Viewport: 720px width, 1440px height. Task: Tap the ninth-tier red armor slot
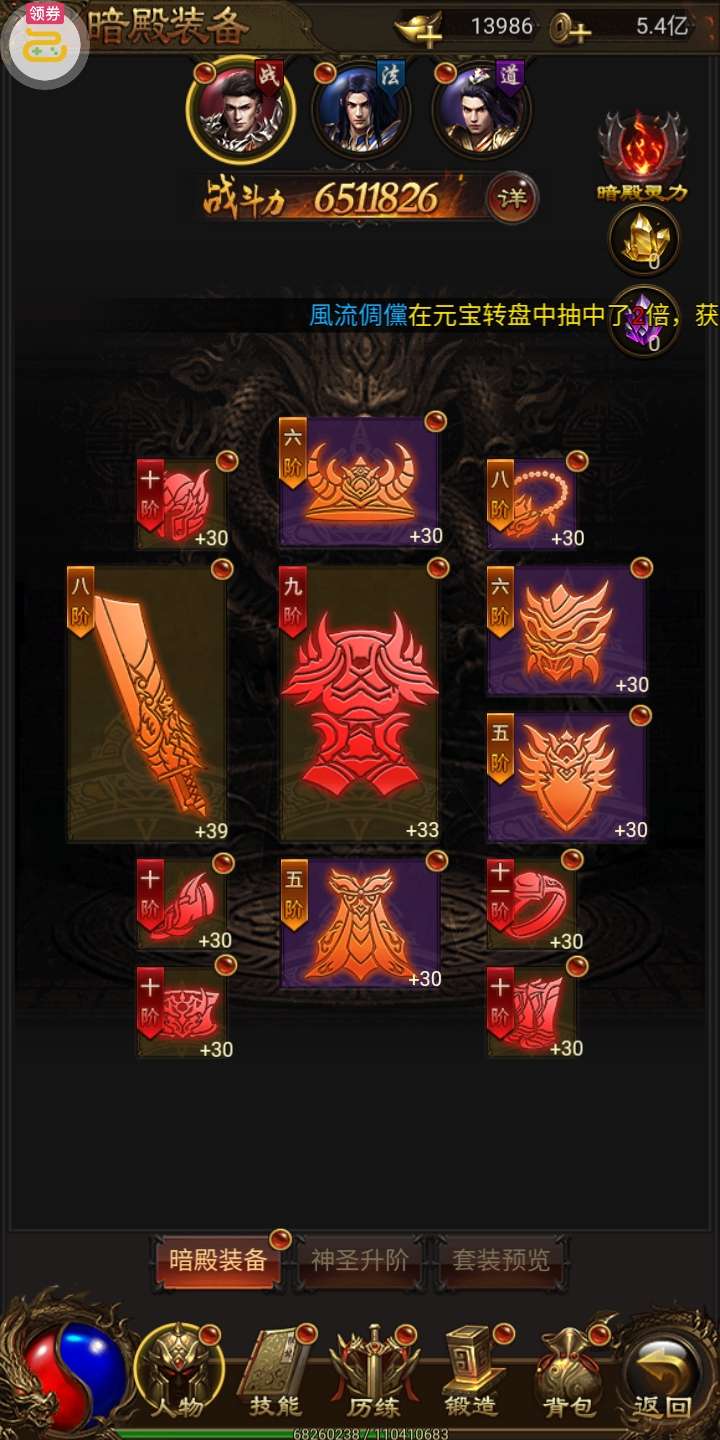click(360, 703)
